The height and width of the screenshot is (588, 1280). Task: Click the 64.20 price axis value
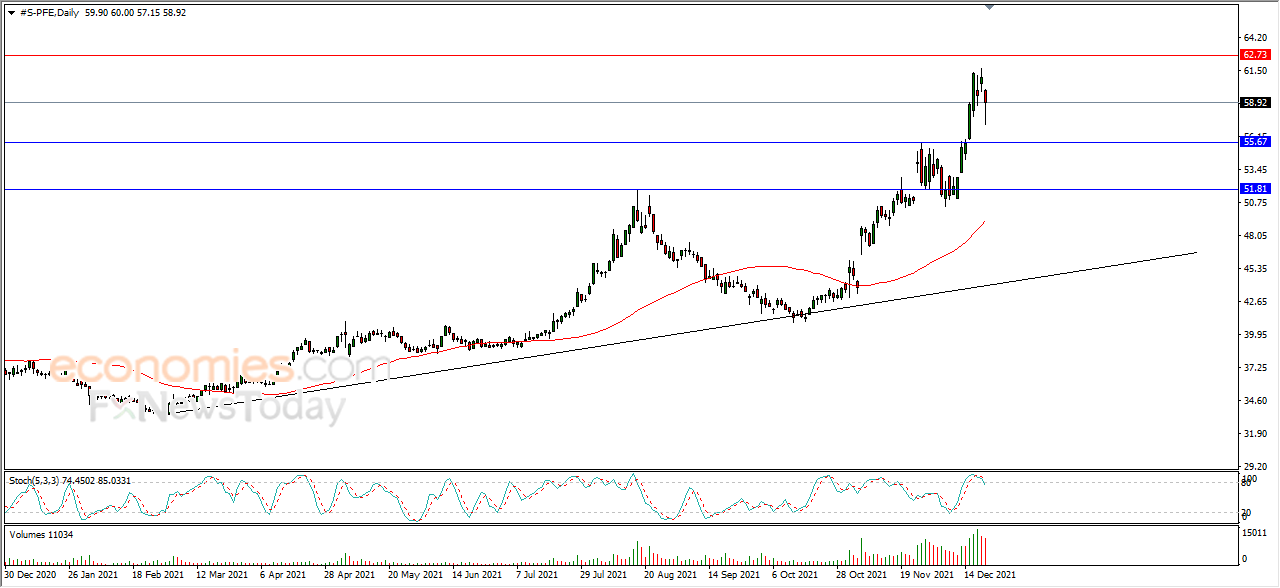click(1255, 38)
